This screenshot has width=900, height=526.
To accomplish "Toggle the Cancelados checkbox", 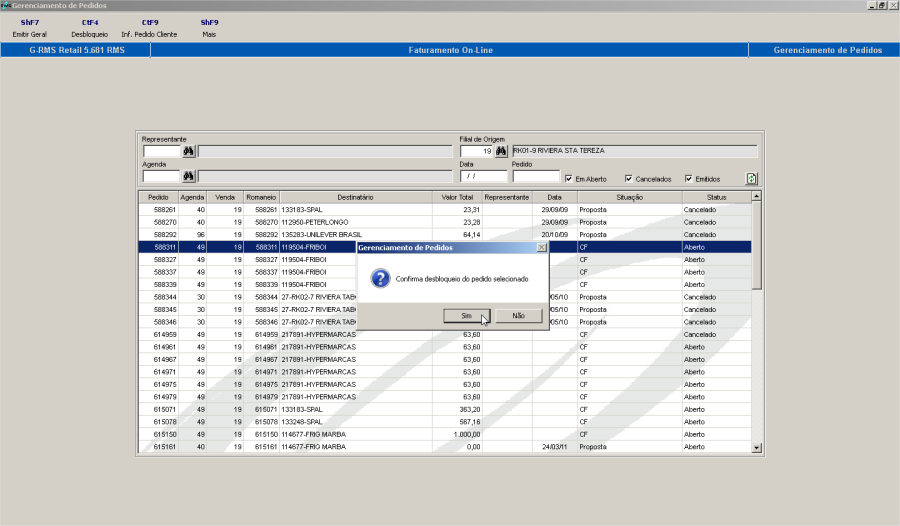I will click(629, 179).
